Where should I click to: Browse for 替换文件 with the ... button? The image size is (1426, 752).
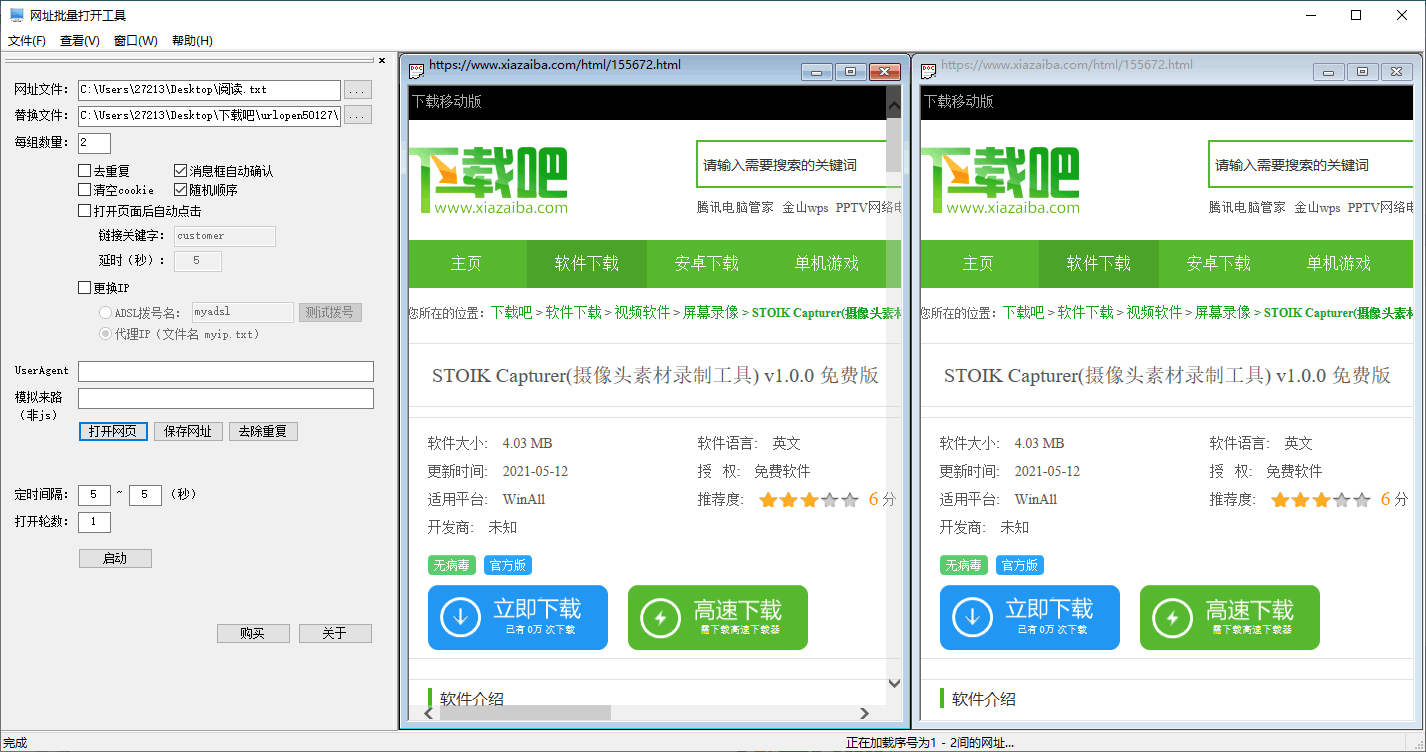pos(358,116)
